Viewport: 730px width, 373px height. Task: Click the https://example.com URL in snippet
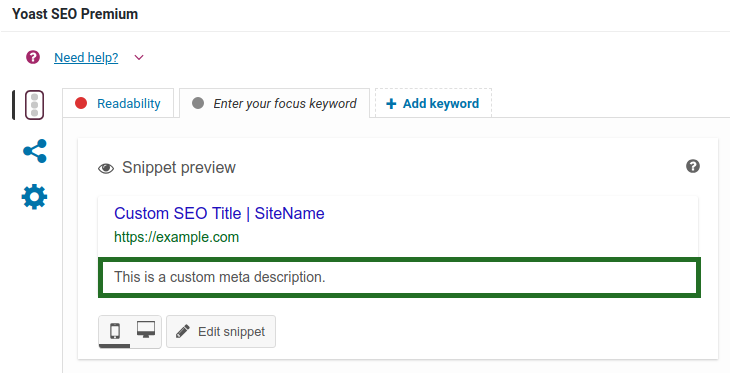coord(176,237)
